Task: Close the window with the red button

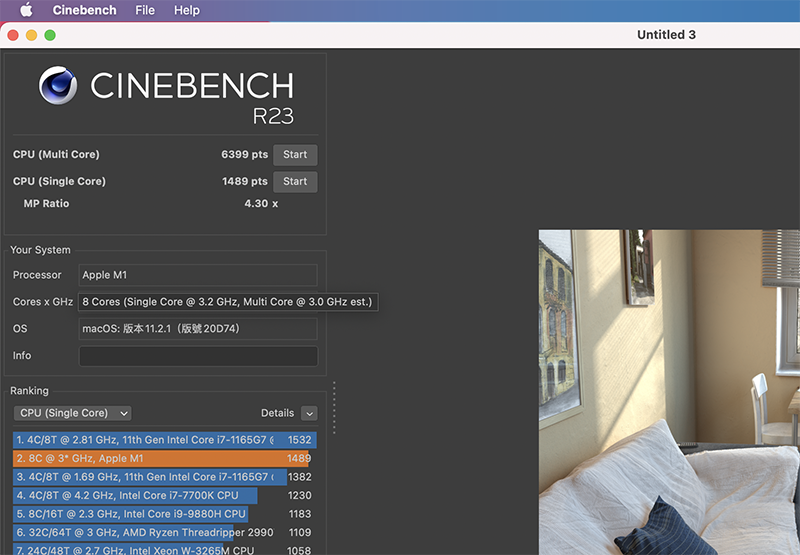Action: pyautogui.click(x=13, y=35)
